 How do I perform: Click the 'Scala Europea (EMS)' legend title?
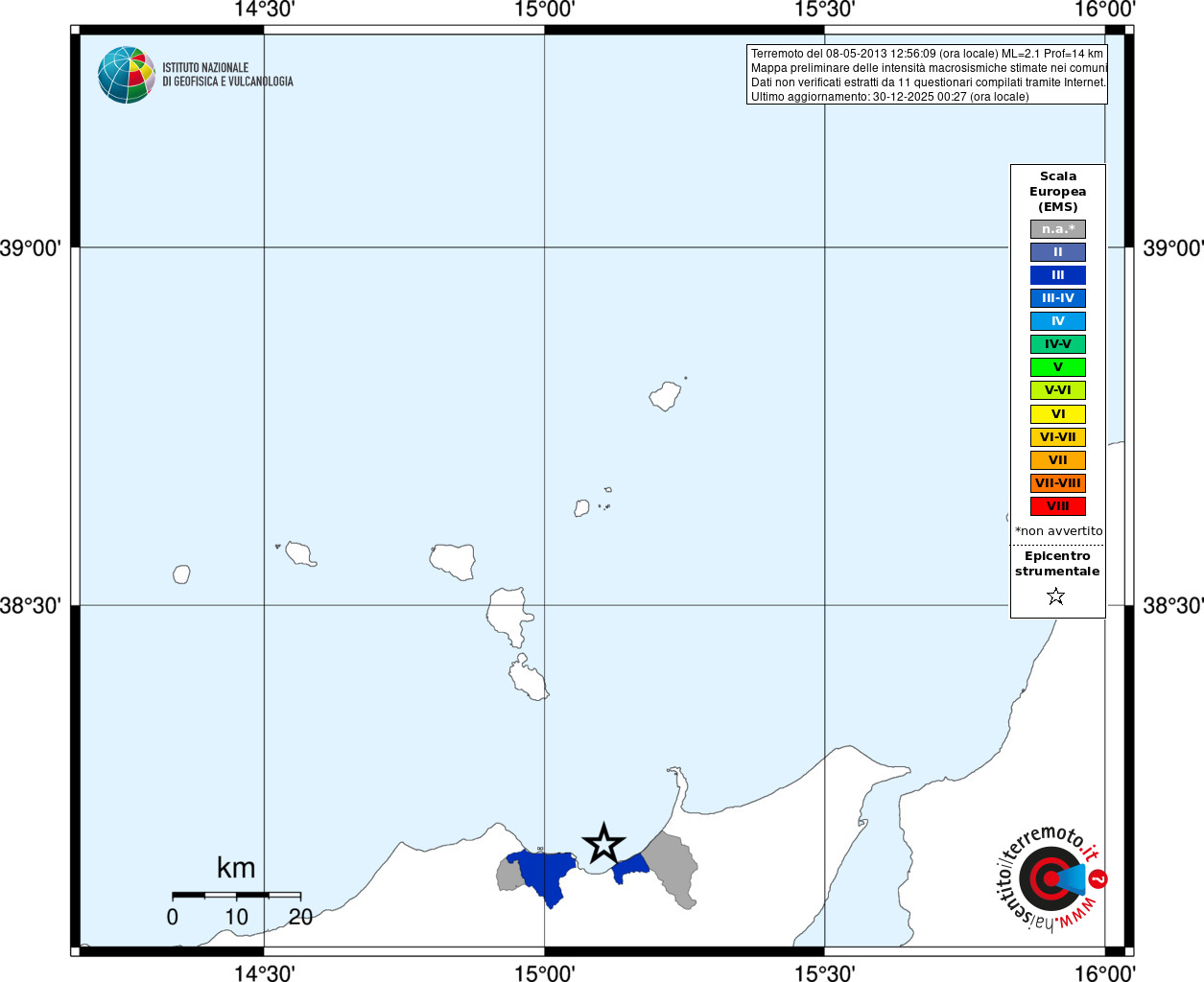(x=1058, y=192)
